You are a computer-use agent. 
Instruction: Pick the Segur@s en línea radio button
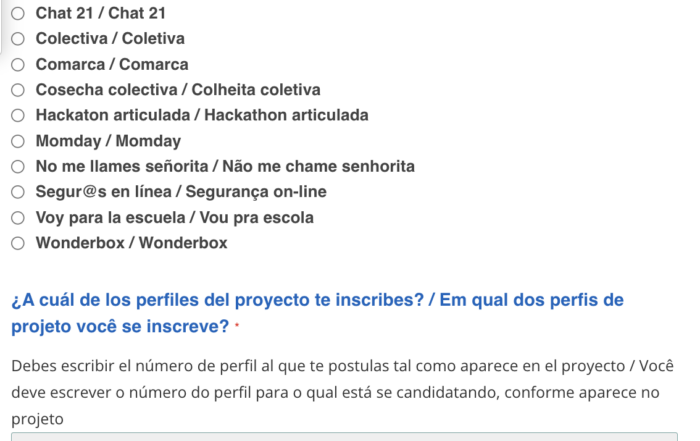18,192
